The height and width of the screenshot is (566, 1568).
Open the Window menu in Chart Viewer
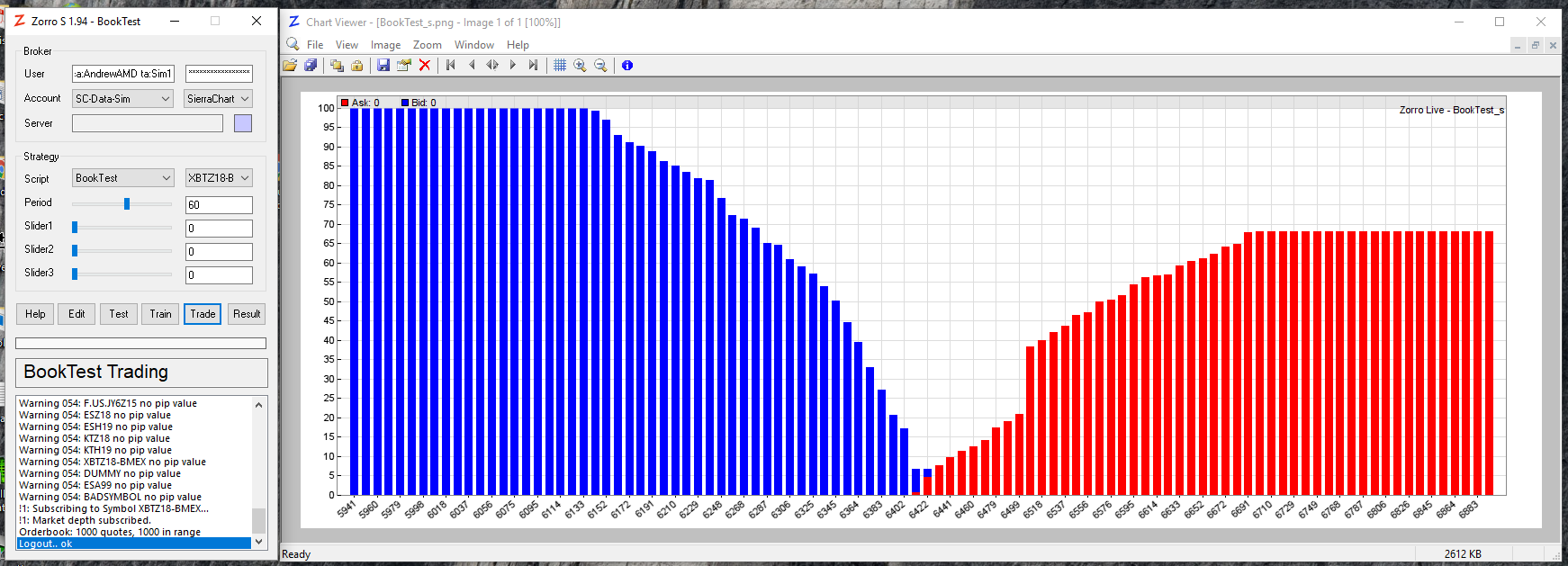click(x=473, y=45)
